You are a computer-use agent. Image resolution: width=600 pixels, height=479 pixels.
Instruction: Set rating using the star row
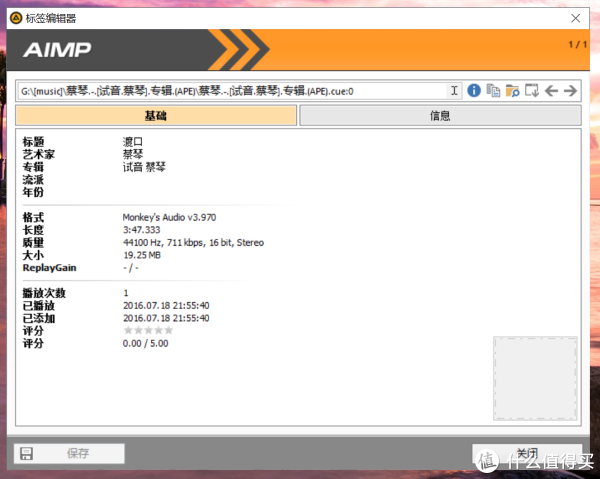[148, 330]
